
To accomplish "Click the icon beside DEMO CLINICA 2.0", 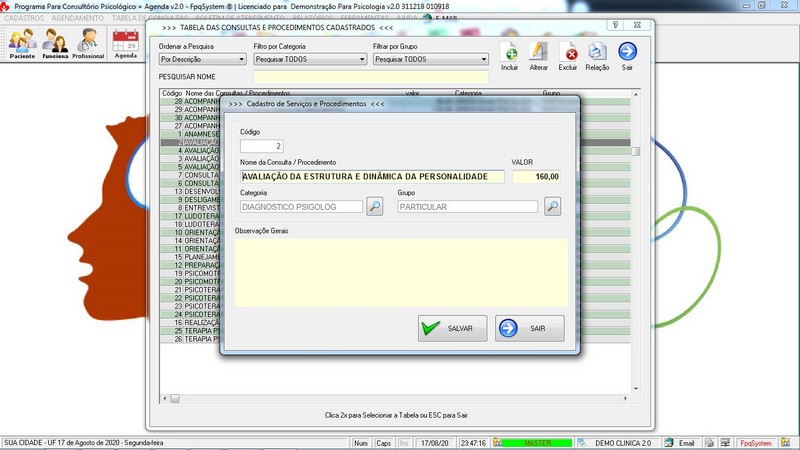I will click(x=582, y=443).
